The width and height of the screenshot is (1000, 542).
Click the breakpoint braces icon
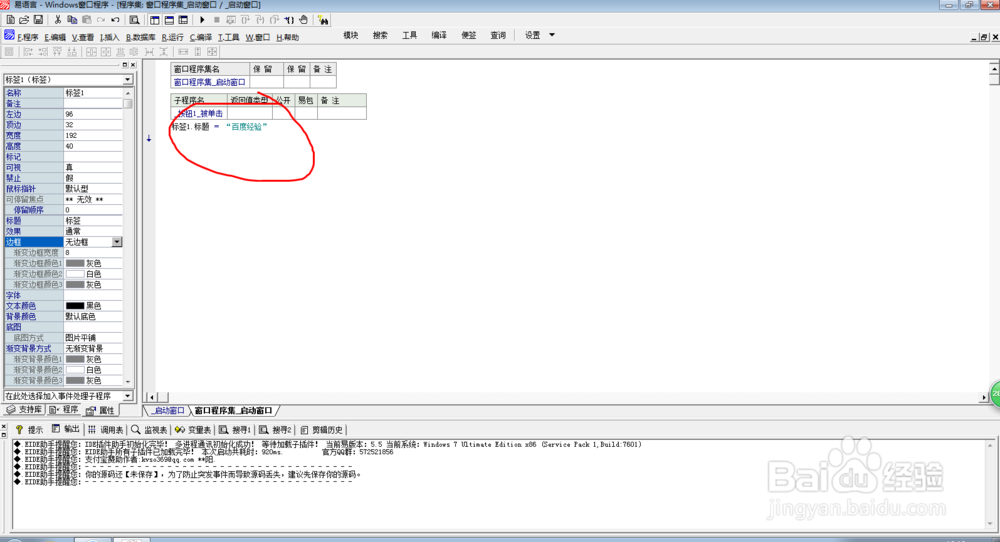pyautogui.click(x=289, y=20)
